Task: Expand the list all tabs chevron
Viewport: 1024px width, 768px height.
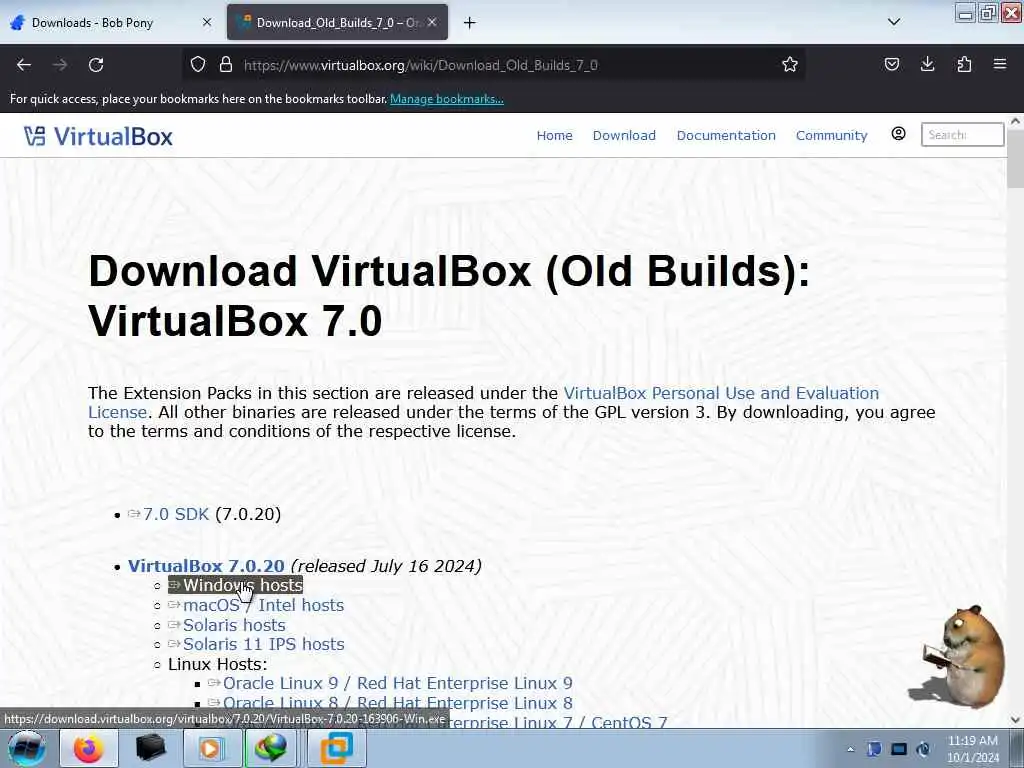Action: tap(894, 22)
